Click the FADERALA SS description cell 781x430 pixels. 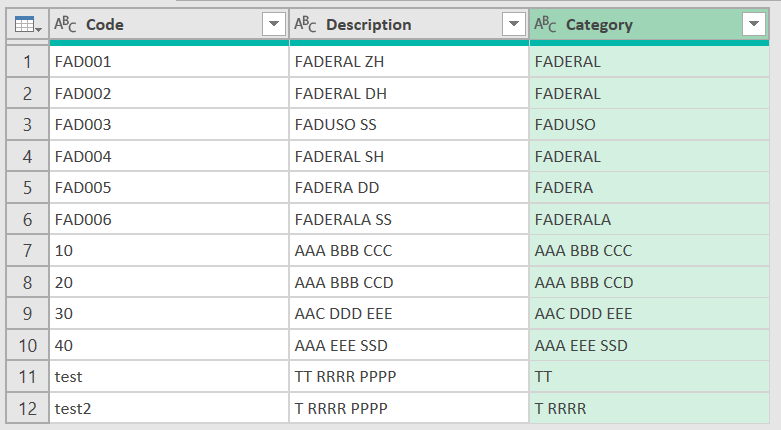point(409,219)
